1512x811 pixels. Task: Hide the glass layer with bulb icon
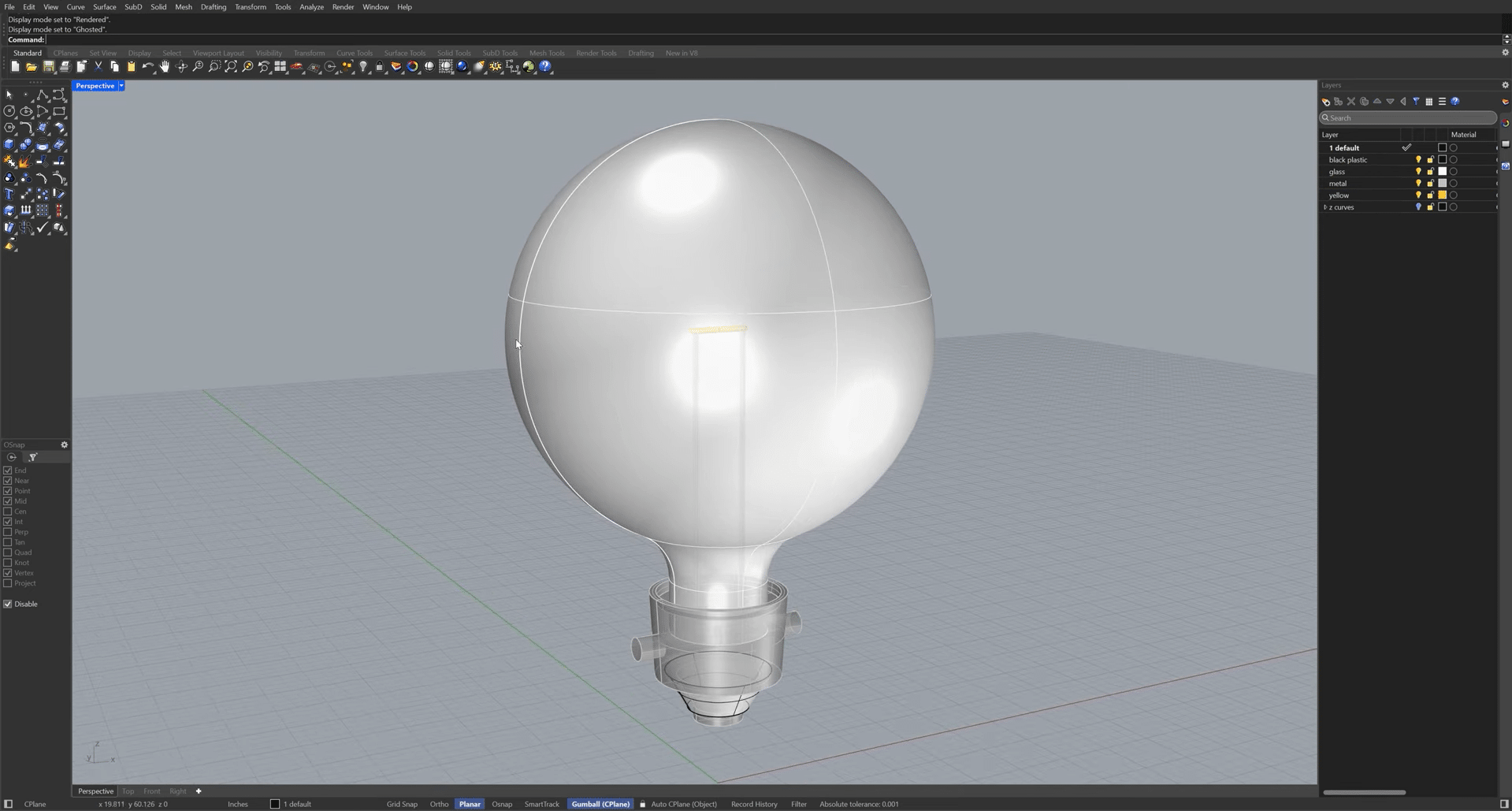(1418, 172)
